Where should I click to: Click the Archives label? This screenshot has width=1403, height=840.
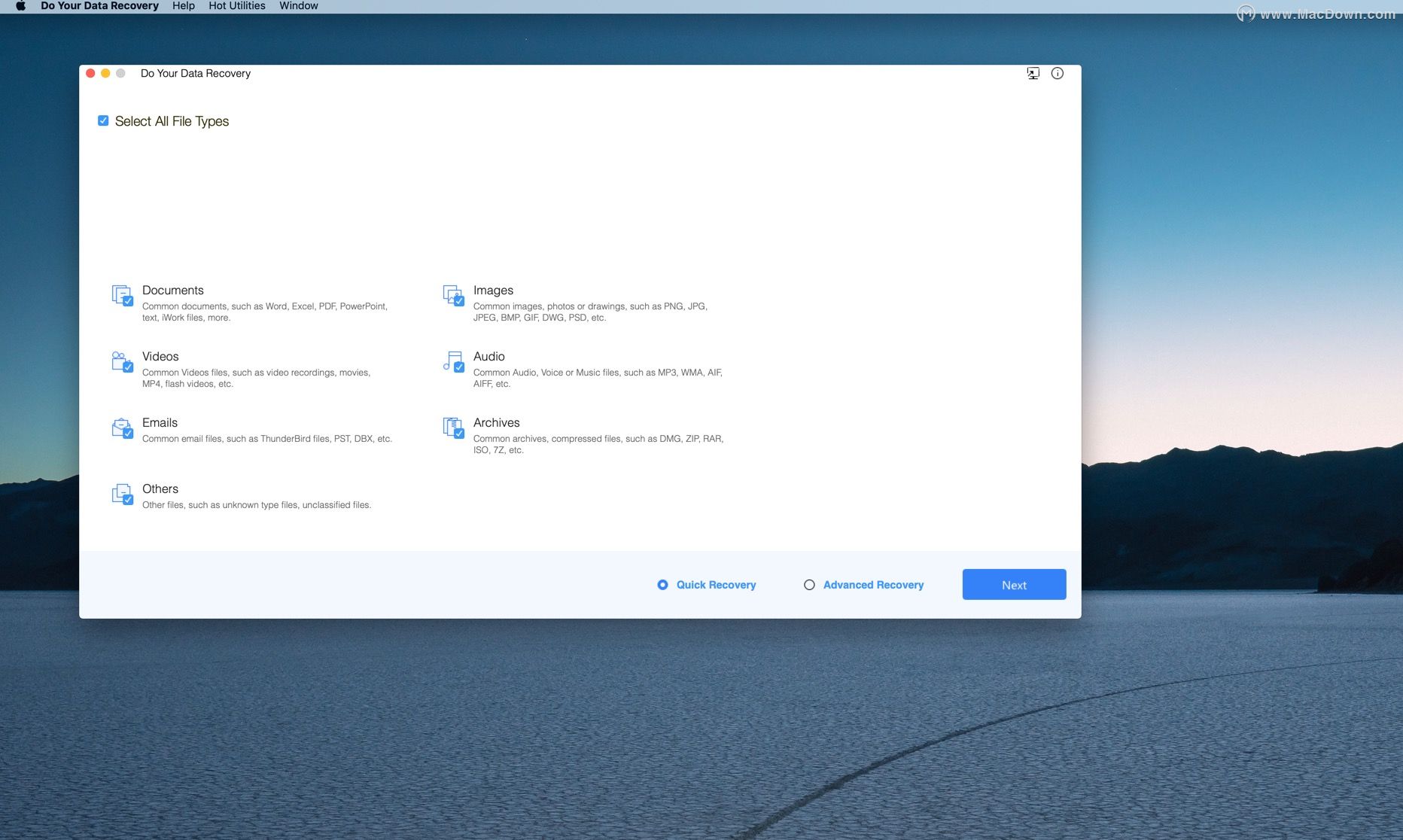click(497, 423)
